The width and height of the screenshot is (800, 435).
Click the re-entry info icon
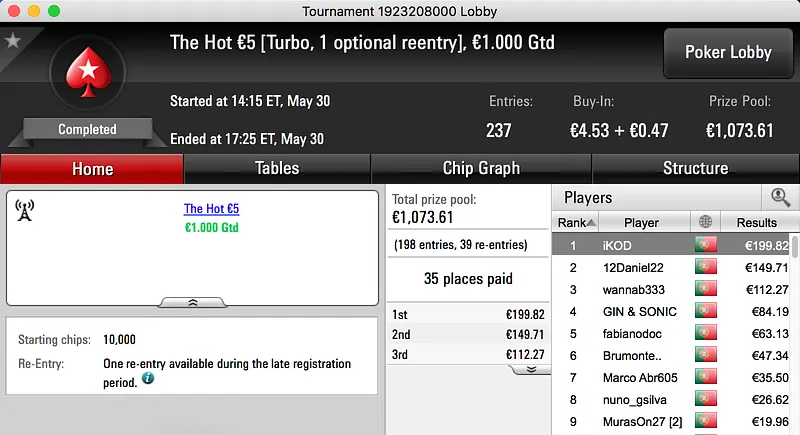tap(148, 379)
